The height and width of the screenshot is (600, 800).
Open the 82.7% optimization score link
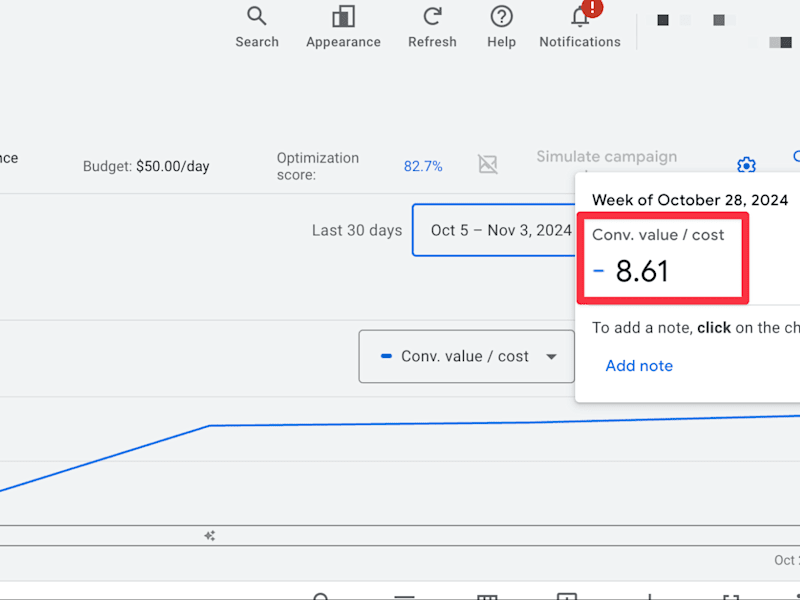click(x=423, y=166)
